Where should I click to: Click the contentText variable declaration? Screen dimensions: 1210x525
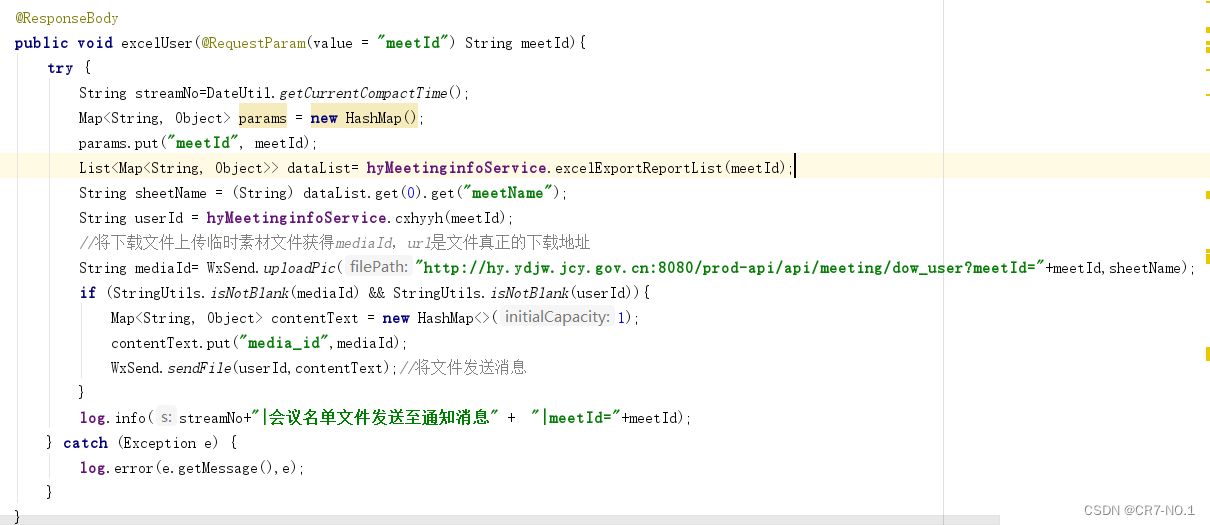click(315, 318)
